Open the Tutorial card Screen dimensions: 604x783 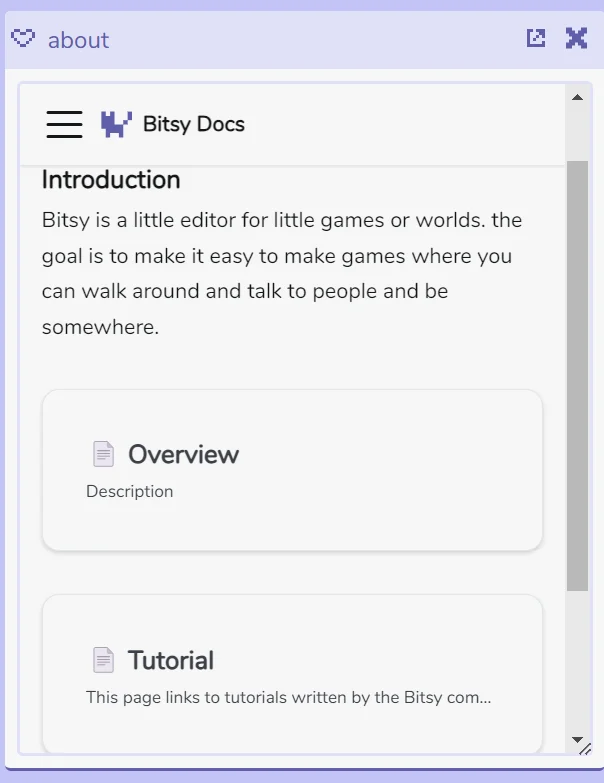(293, 674)
